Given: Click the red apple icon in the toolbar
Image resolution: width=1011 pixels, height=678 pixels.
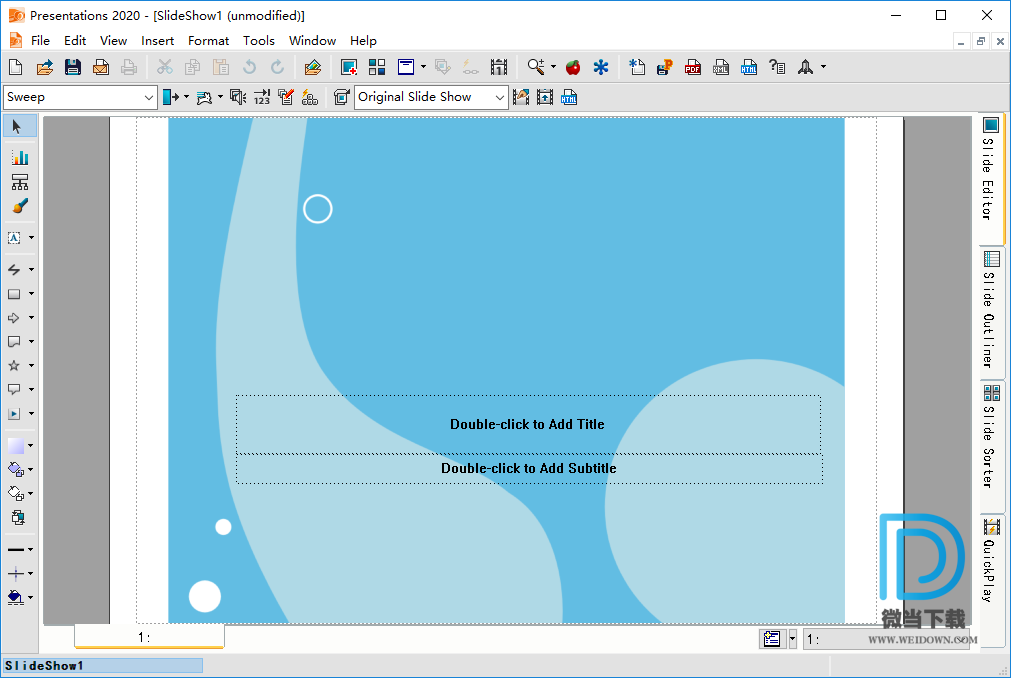Looking at the screenshot, I should pos(573,67).
